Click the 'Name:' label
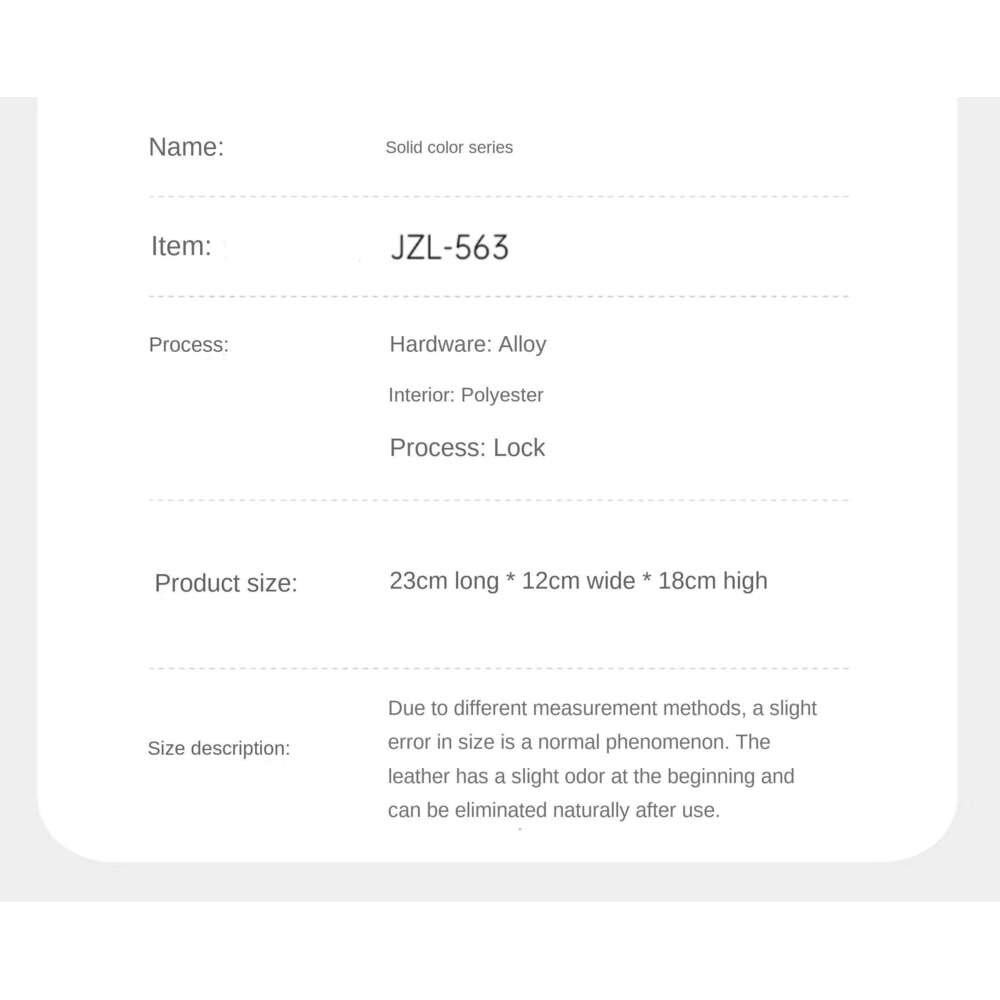 186,147
